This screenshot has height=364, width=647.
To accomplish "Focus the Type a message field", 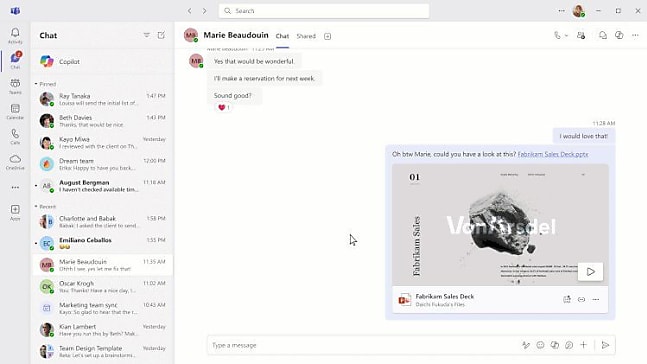I will 363,345.
